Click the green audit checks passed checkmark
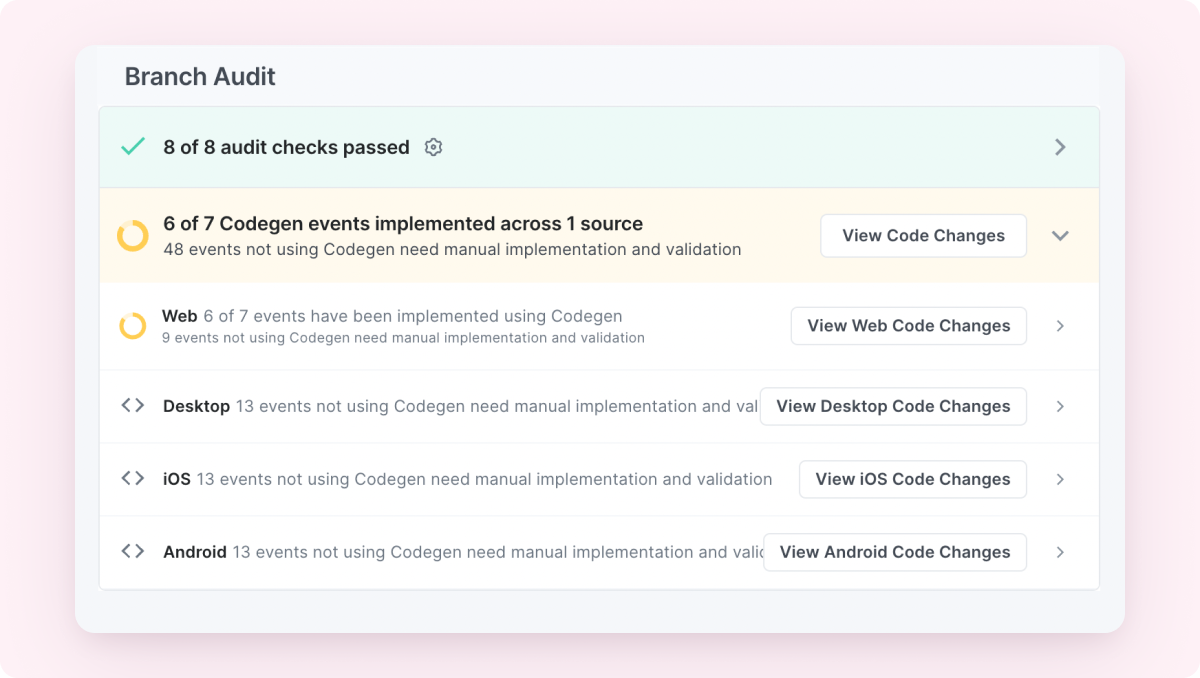 (x=133, y=147)
